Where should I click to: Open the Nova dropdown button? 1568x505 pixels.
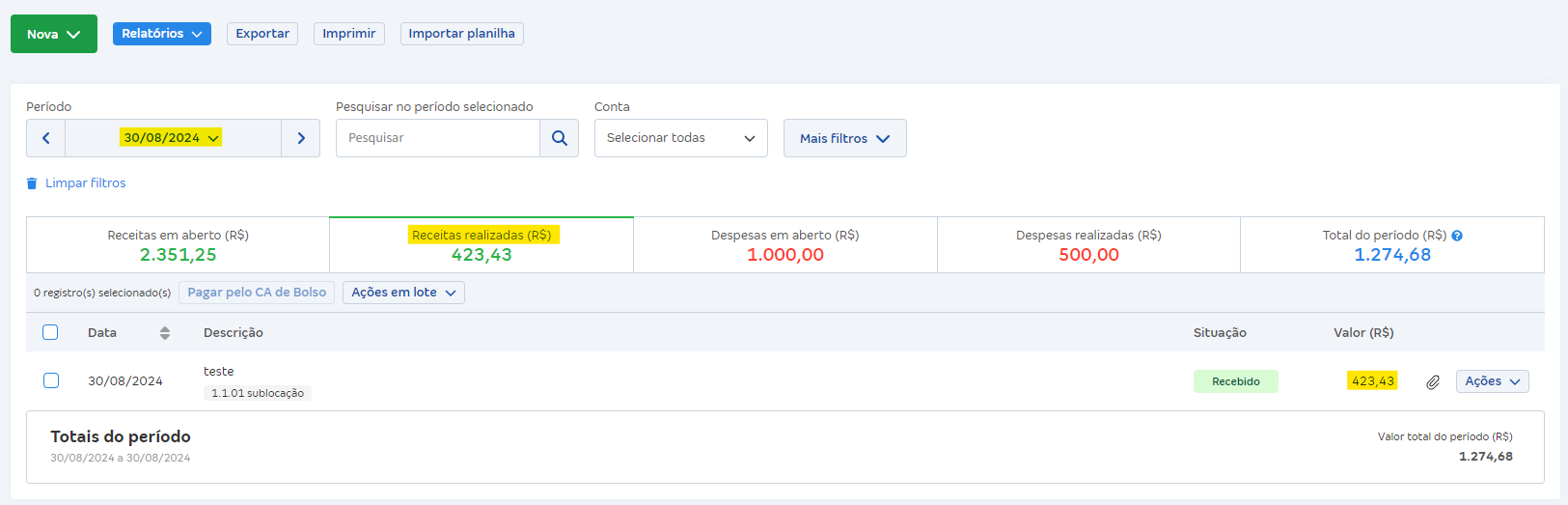[54, 34]
